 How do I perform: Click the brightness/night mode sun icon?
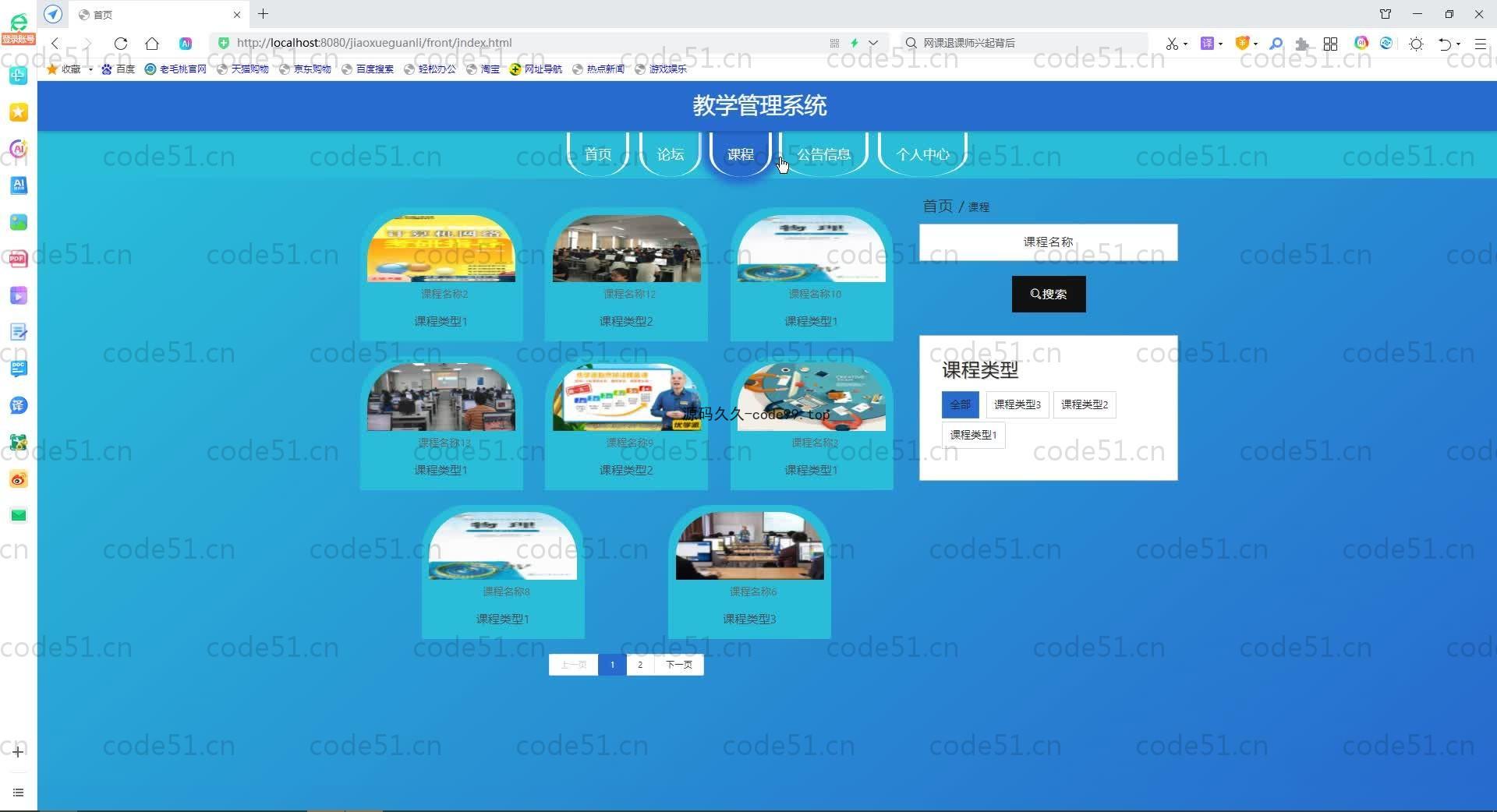point(1416,44)
